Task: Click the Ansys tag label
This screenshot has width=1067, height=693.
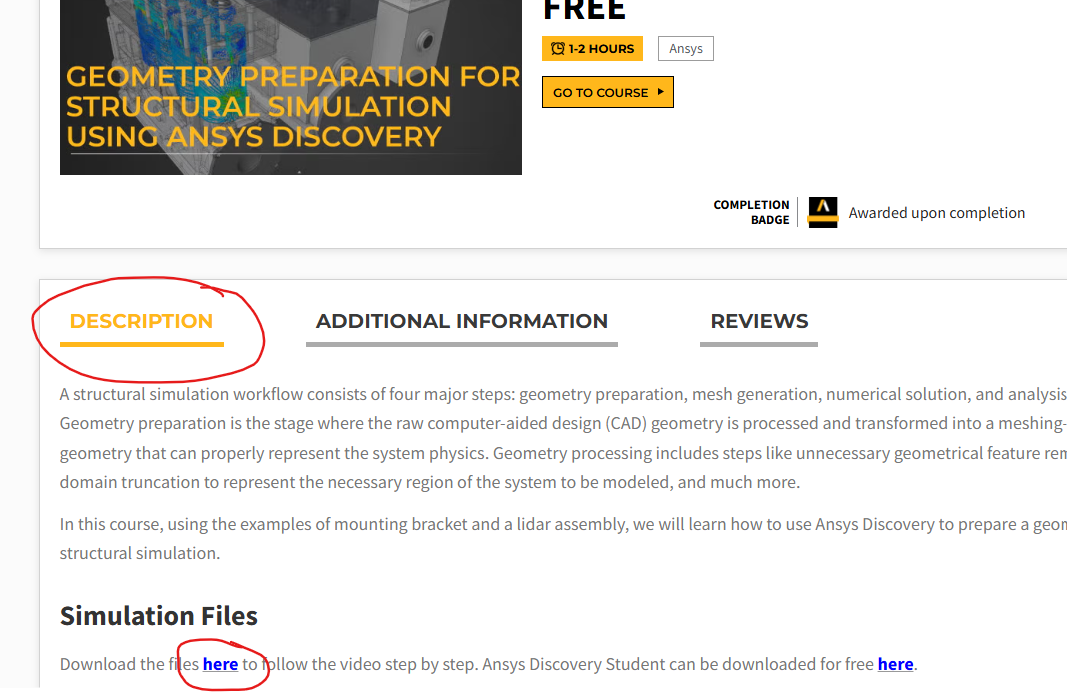Action: point(686,48)
